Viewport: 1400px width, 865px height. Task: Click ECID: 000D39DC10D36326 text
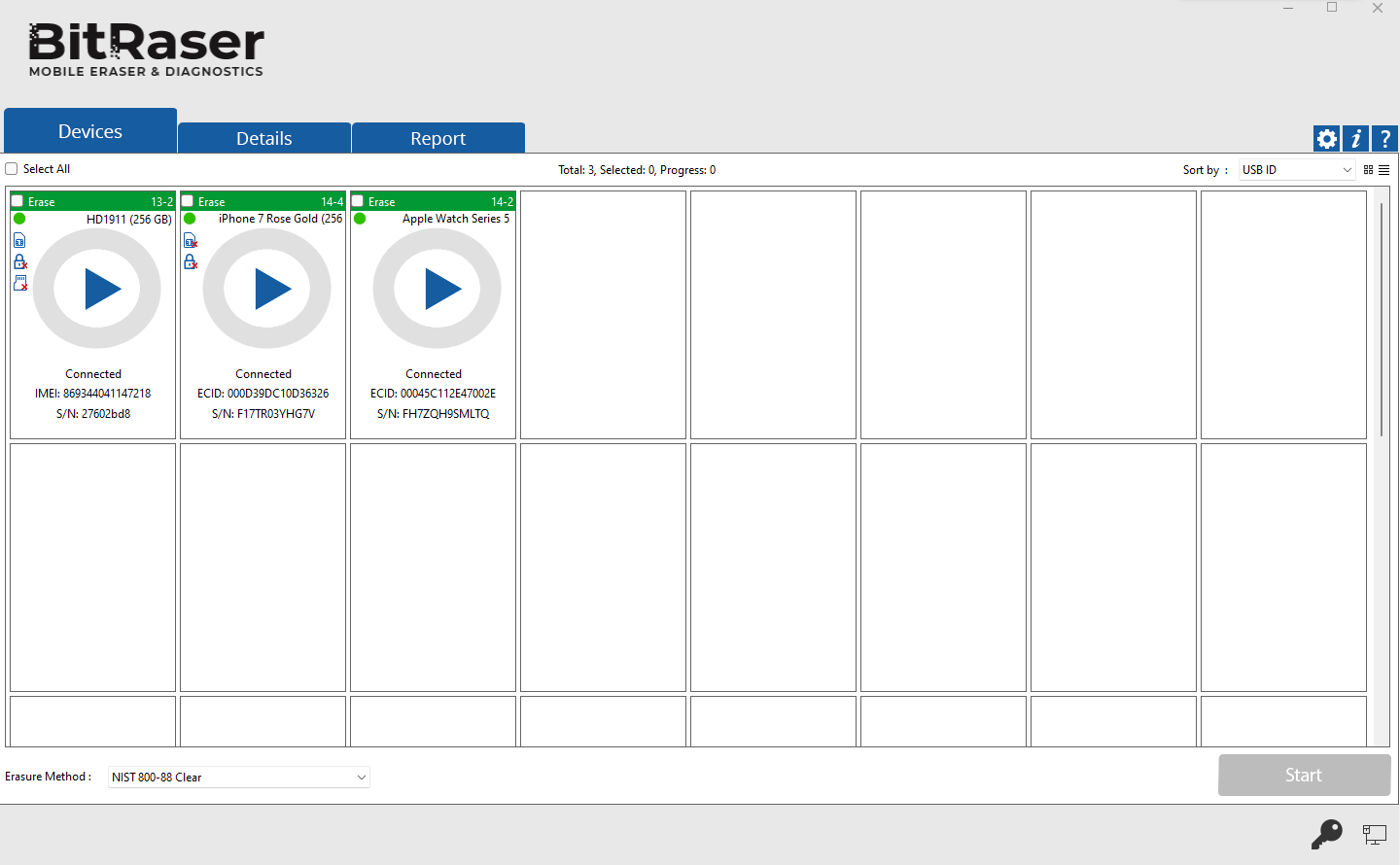(x=263, y=394)
